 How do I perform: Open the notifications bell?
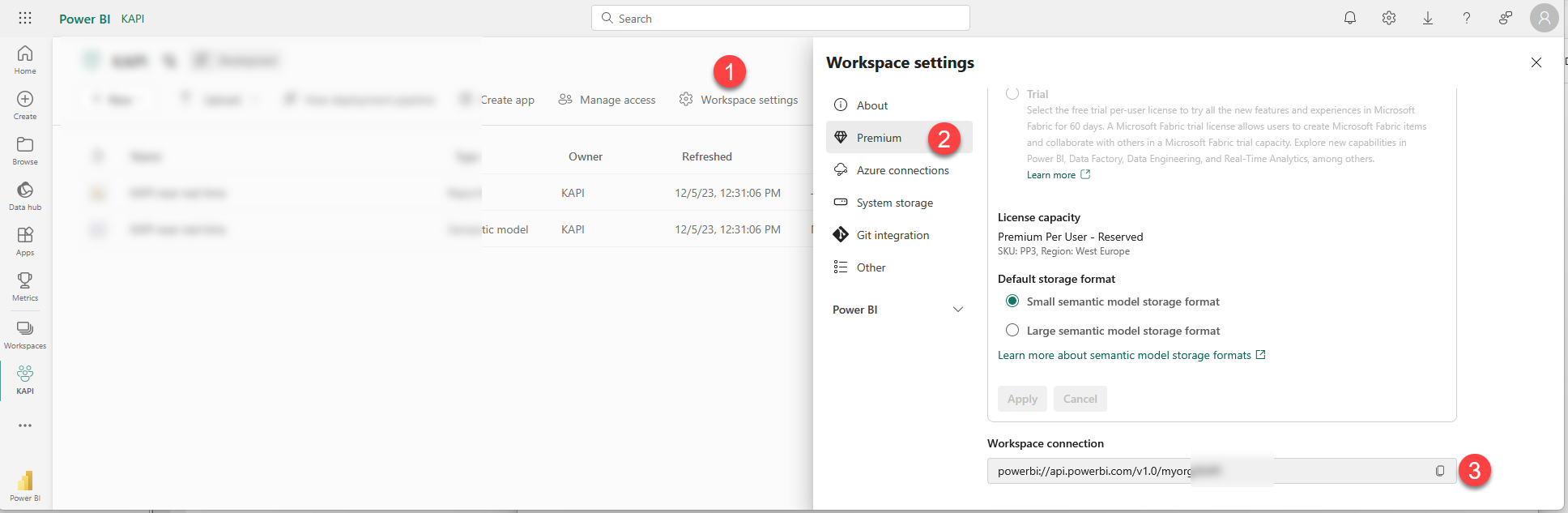click(x=1350, y=18)
